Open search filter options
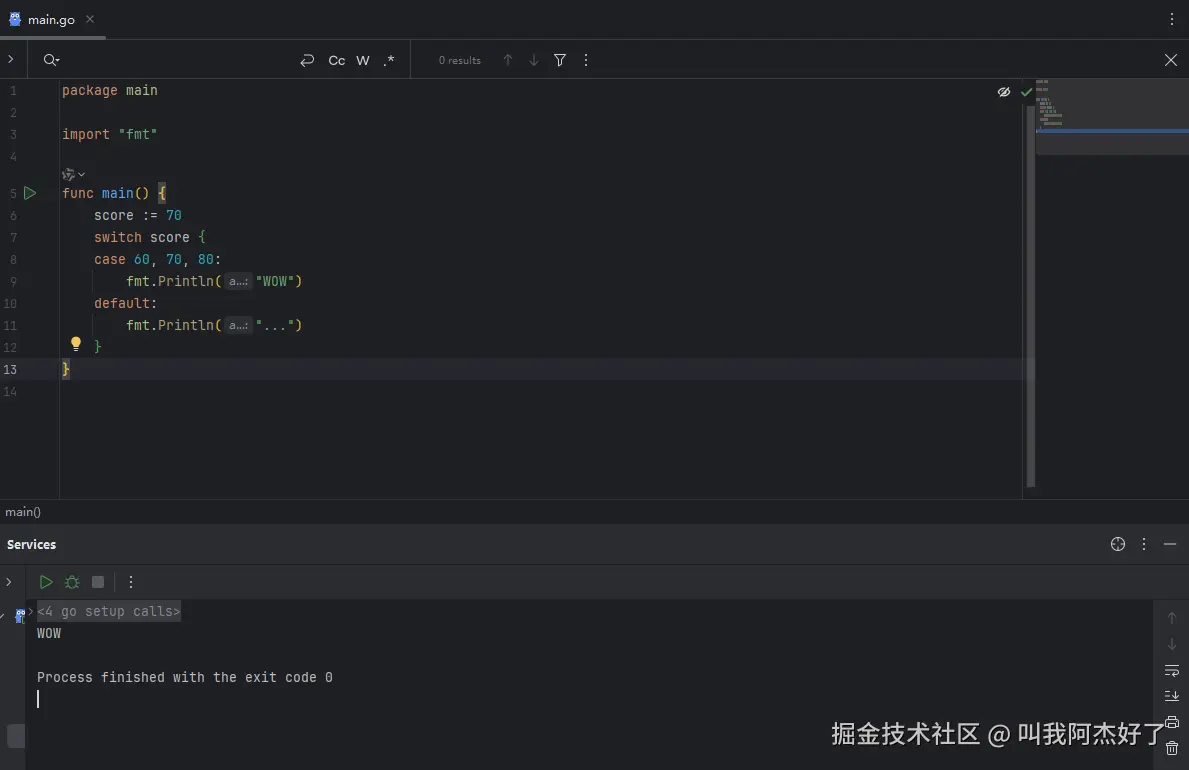Screen dimensions: 1189x770 560,60
